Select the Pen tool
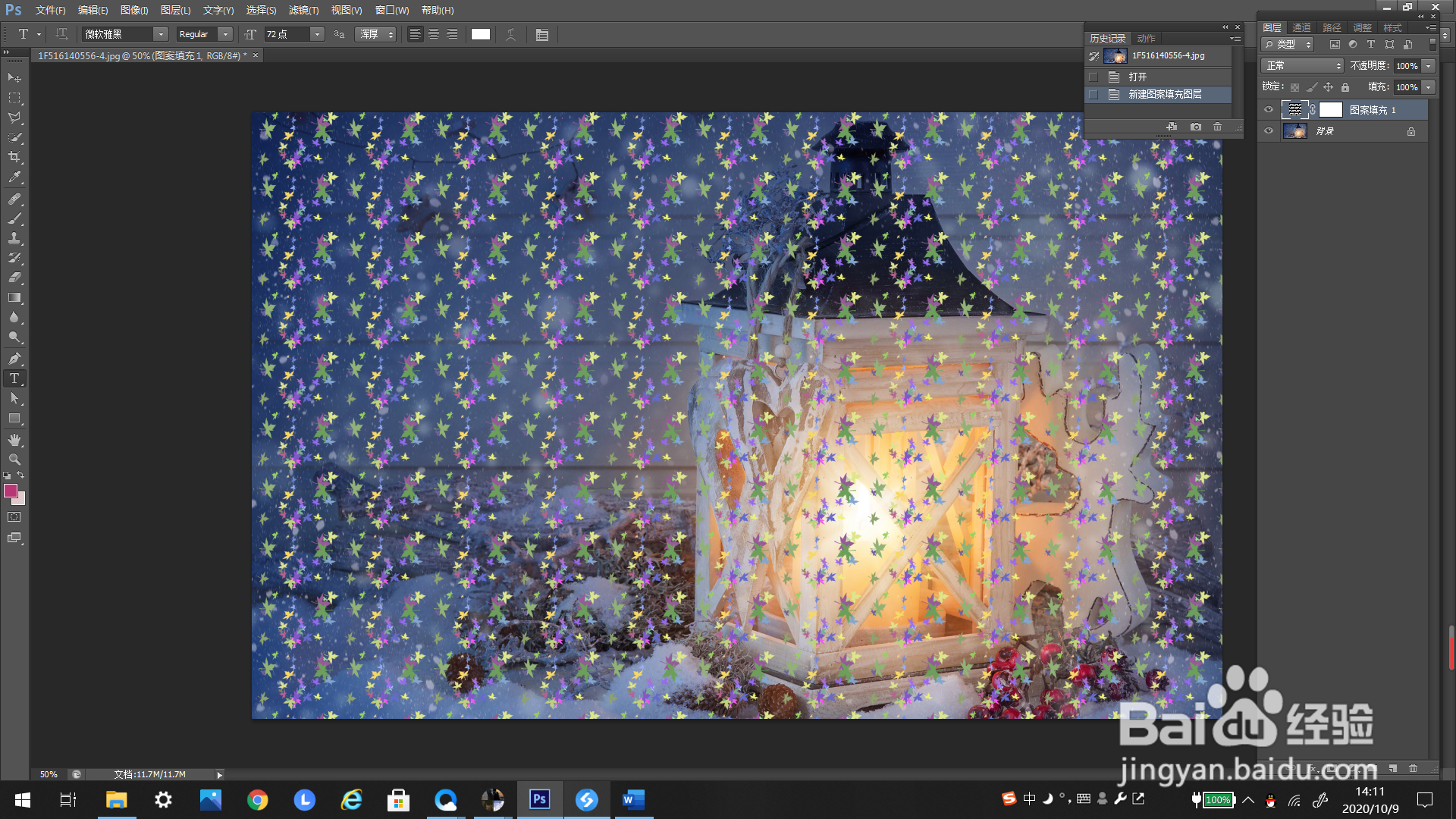The height and width of the screenshot is (819, 1456). 14,359
